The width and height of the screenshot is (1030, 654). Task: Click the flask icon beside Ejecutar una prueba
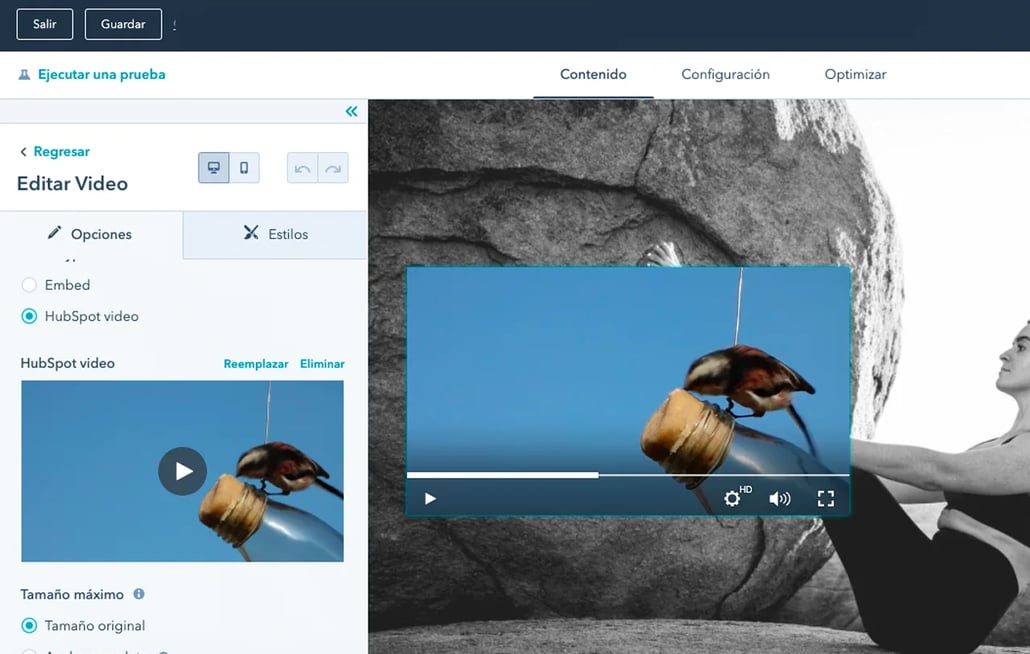pos(24,74)
